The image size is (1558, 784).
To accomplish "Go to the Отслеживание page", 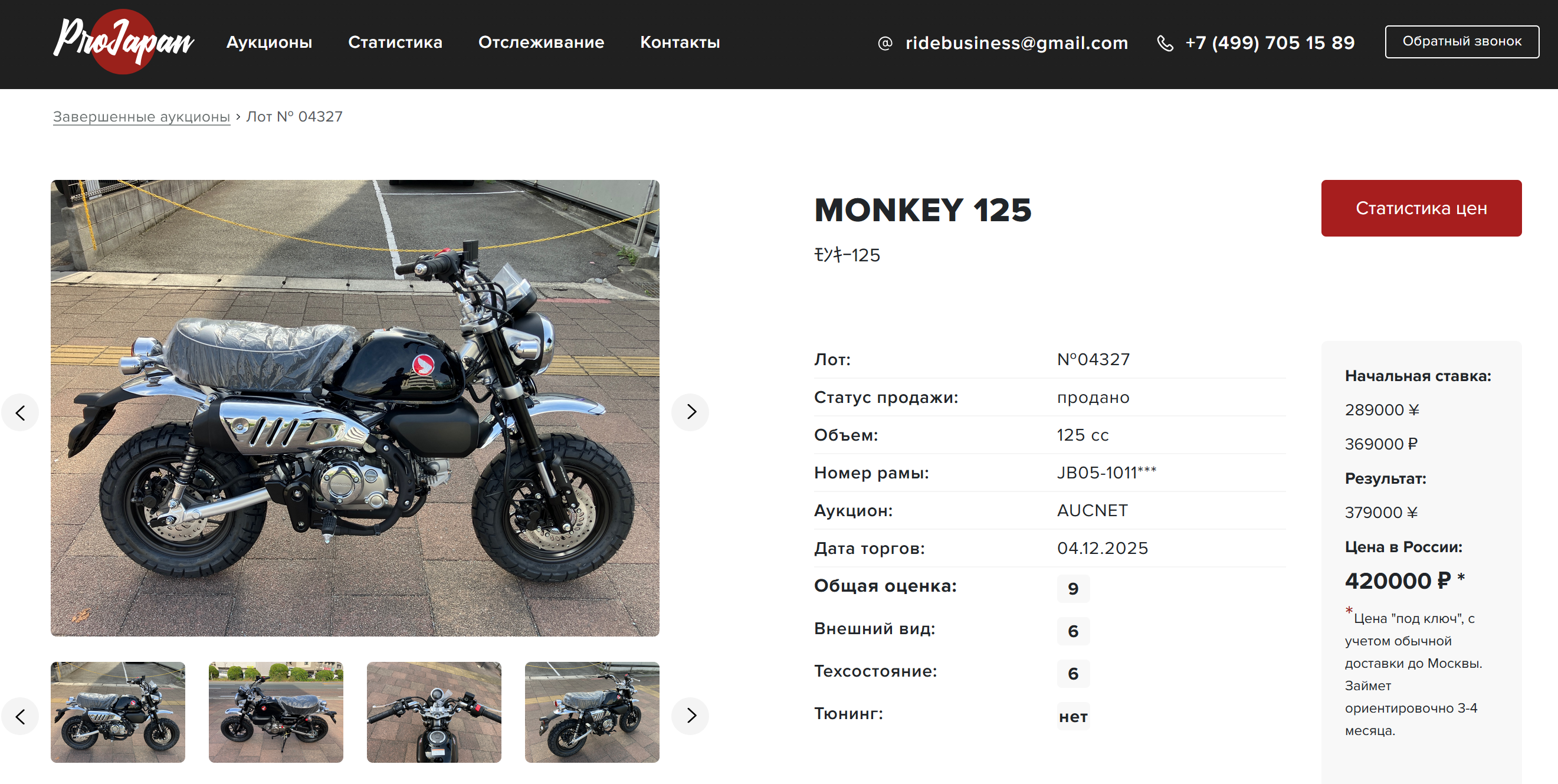I will pos(541,42).
